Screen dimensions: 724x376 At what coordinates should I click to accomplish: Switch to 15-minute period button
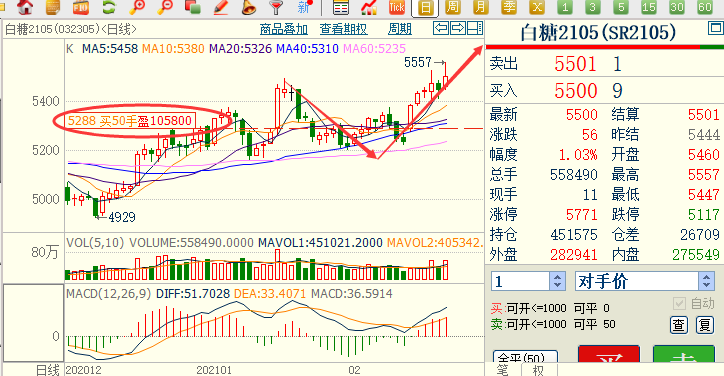649,7
